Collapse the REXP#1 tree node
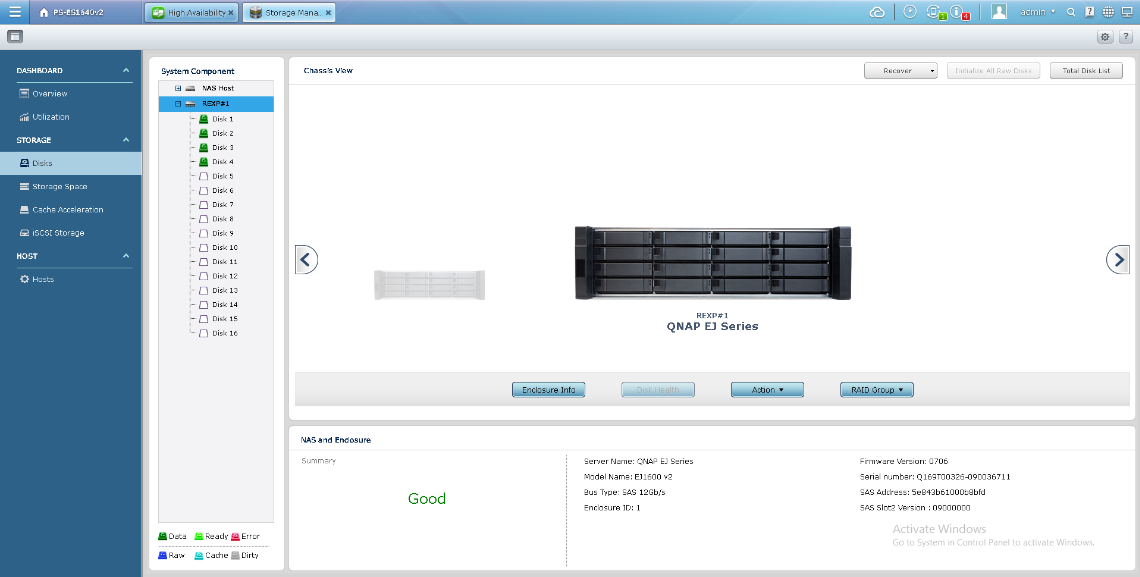The image size is (1140, 577). click(178, 103)
